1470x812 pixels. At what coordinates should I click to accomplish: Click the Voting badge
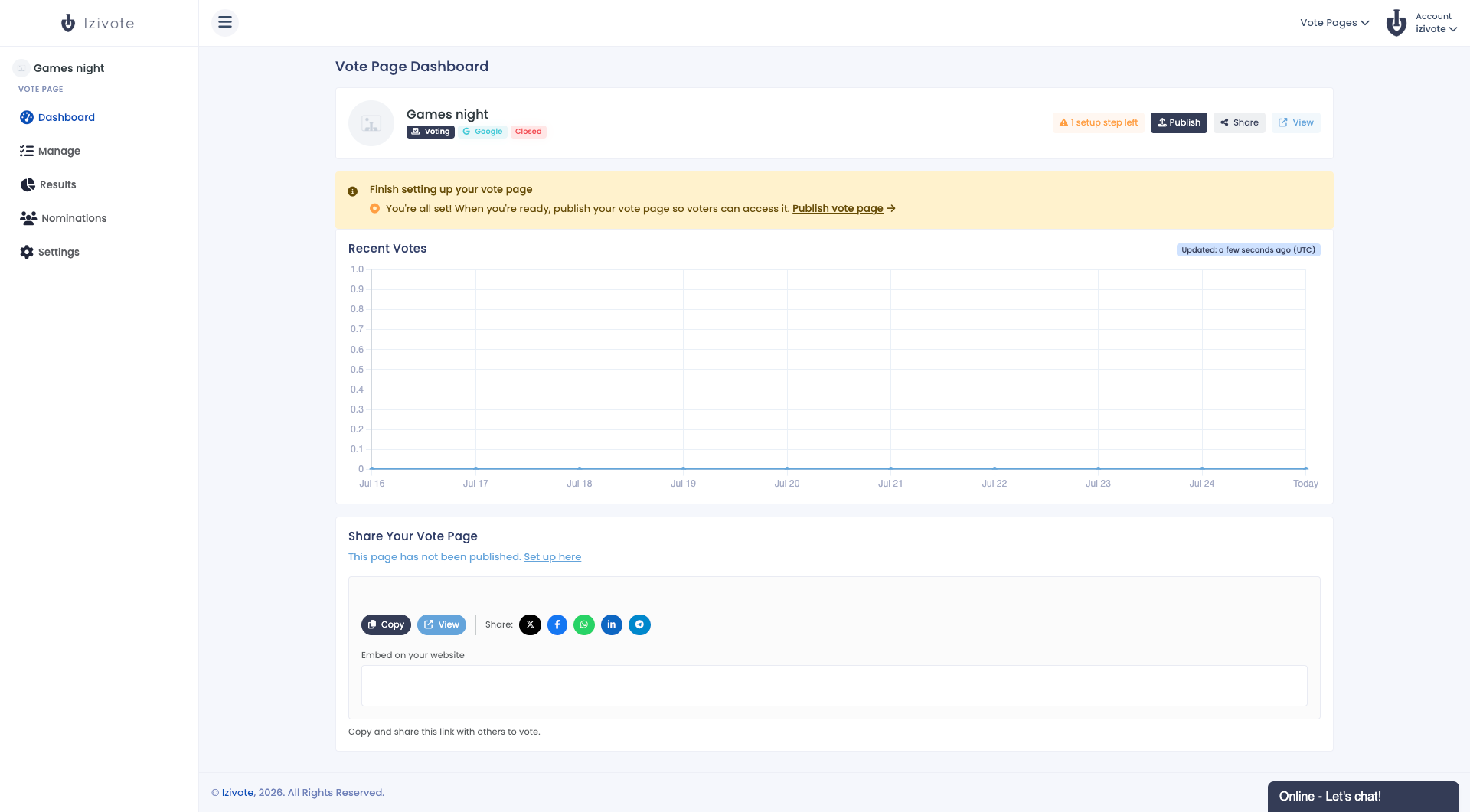click(x=430, y=132)
